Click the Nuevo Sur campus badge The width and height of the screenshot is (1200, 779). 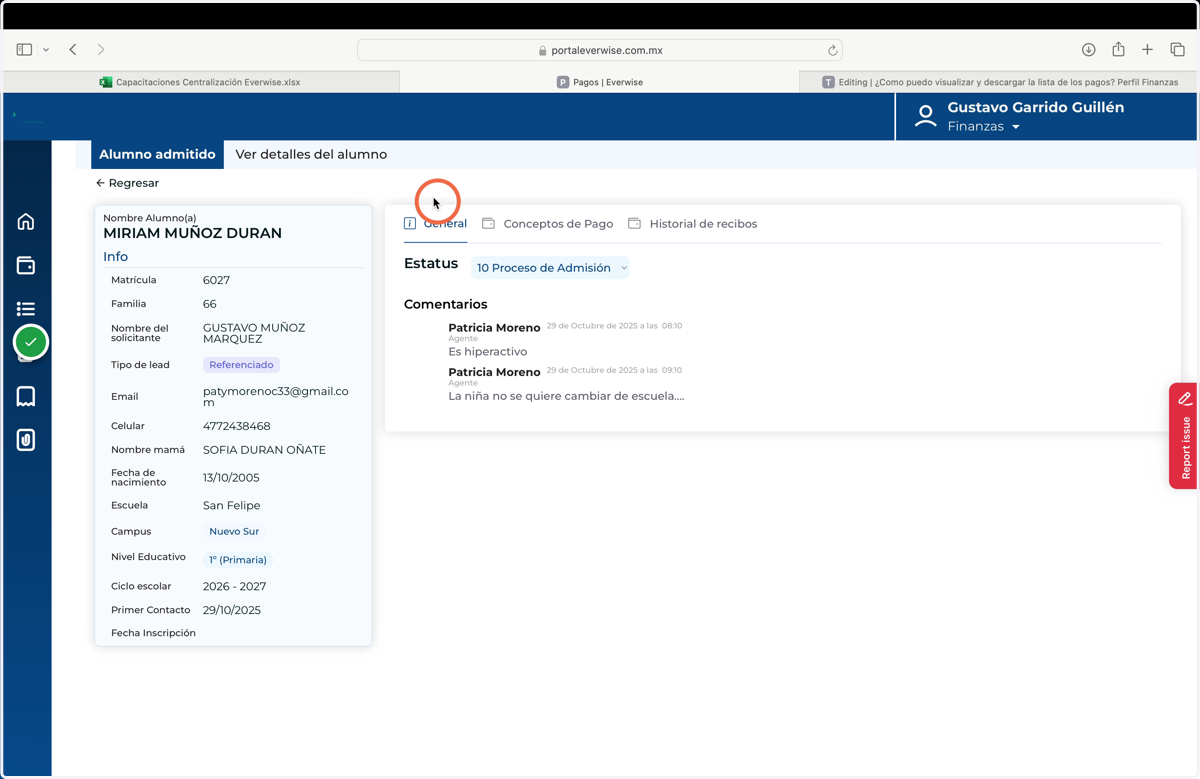tap(234, 531)
